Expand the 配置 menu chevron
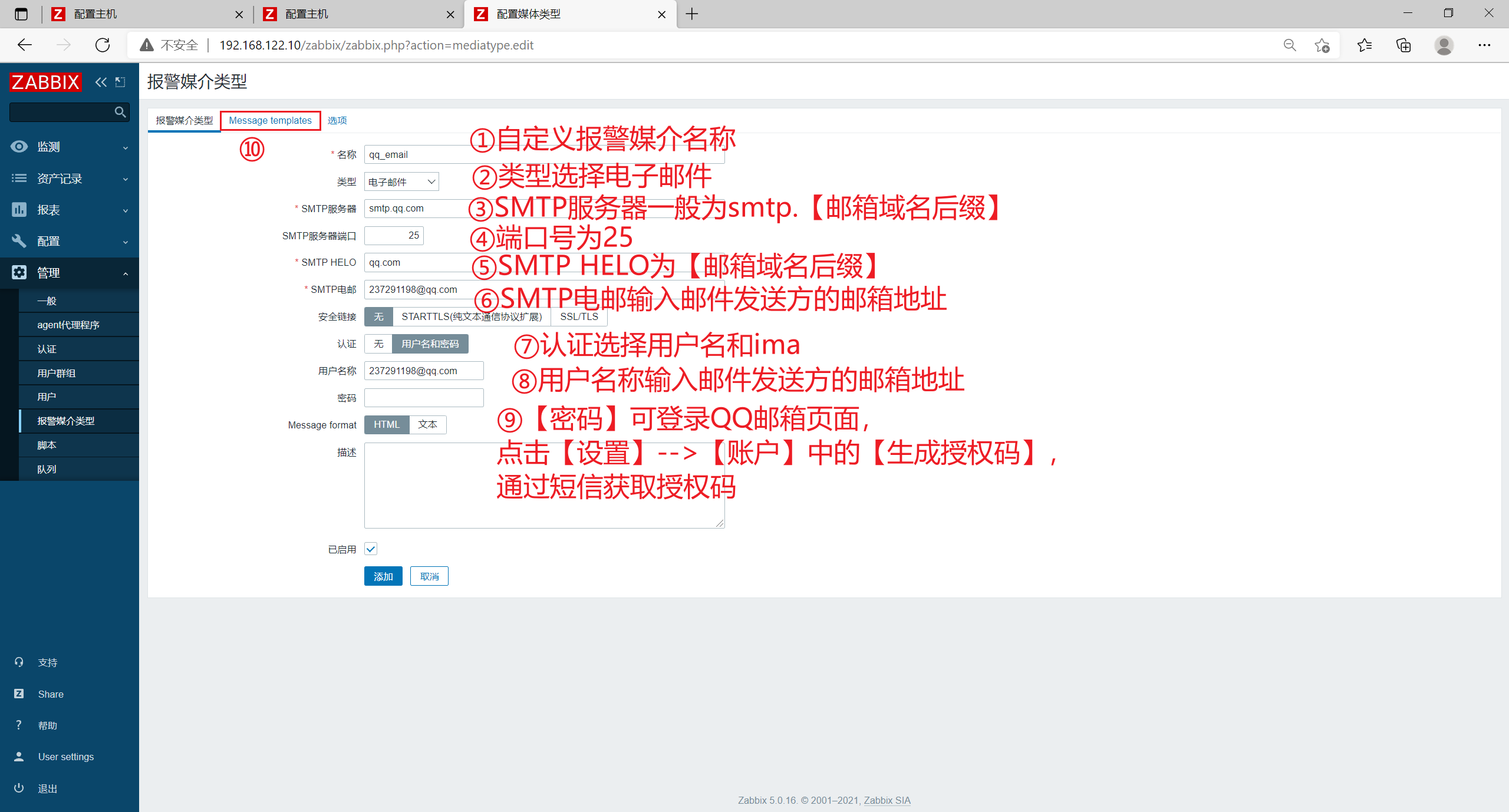 (126, 242)
